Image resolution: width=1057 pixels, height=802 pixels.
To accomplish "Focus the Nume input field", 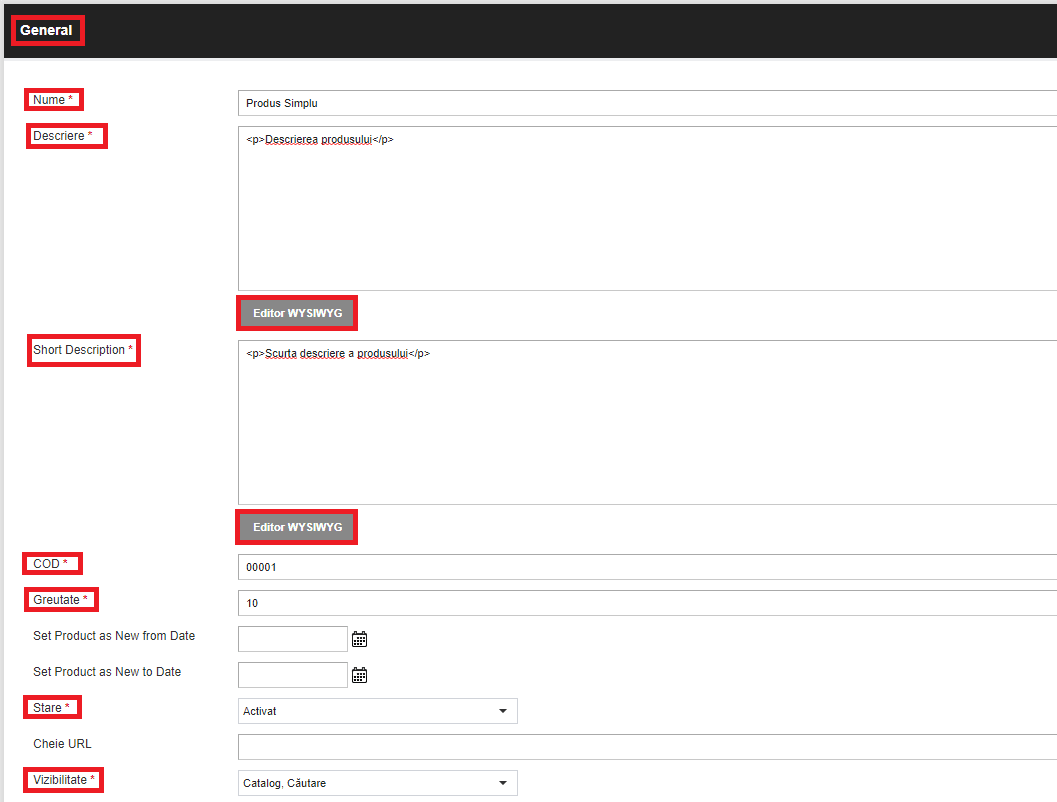I will [647, 103].
